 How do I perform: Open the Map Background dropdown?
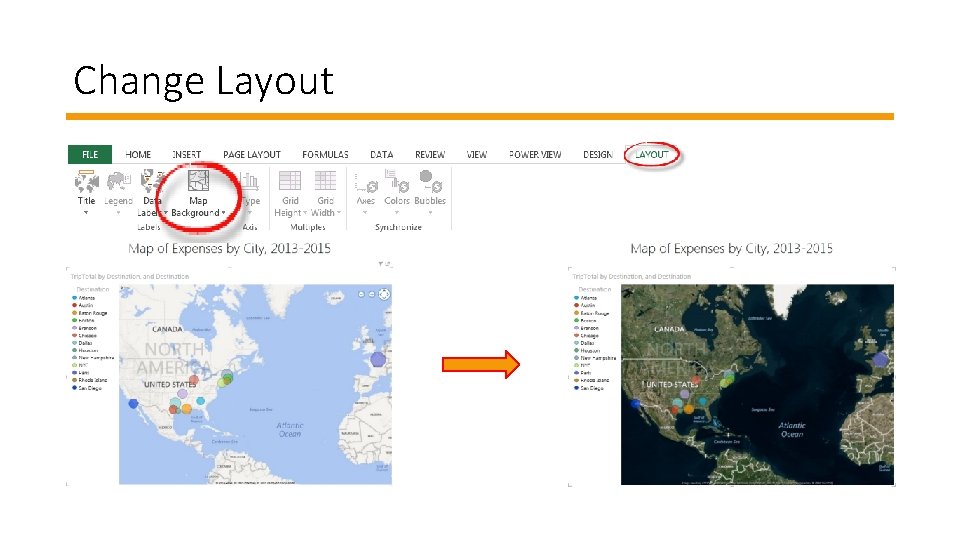(198, 193)
